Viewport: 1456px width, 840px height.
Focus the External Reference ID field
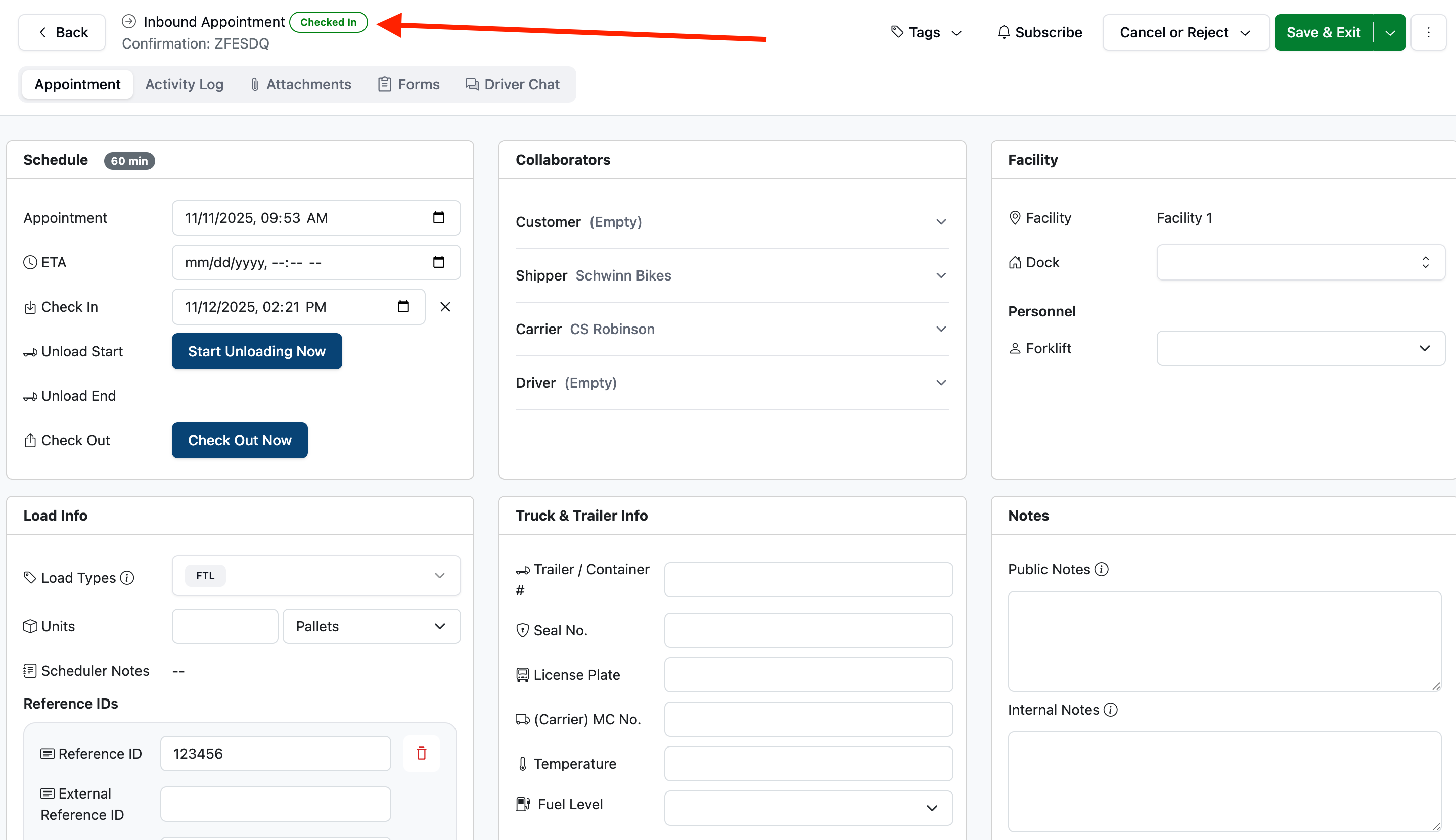click(x=275, y=804)
